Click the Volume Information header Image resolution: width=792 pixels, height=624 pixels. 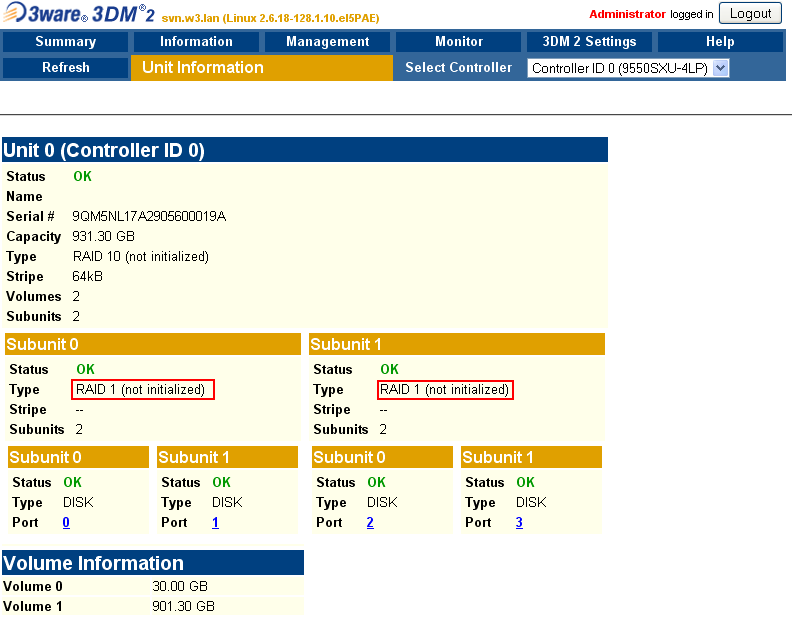tap(94, 563)
